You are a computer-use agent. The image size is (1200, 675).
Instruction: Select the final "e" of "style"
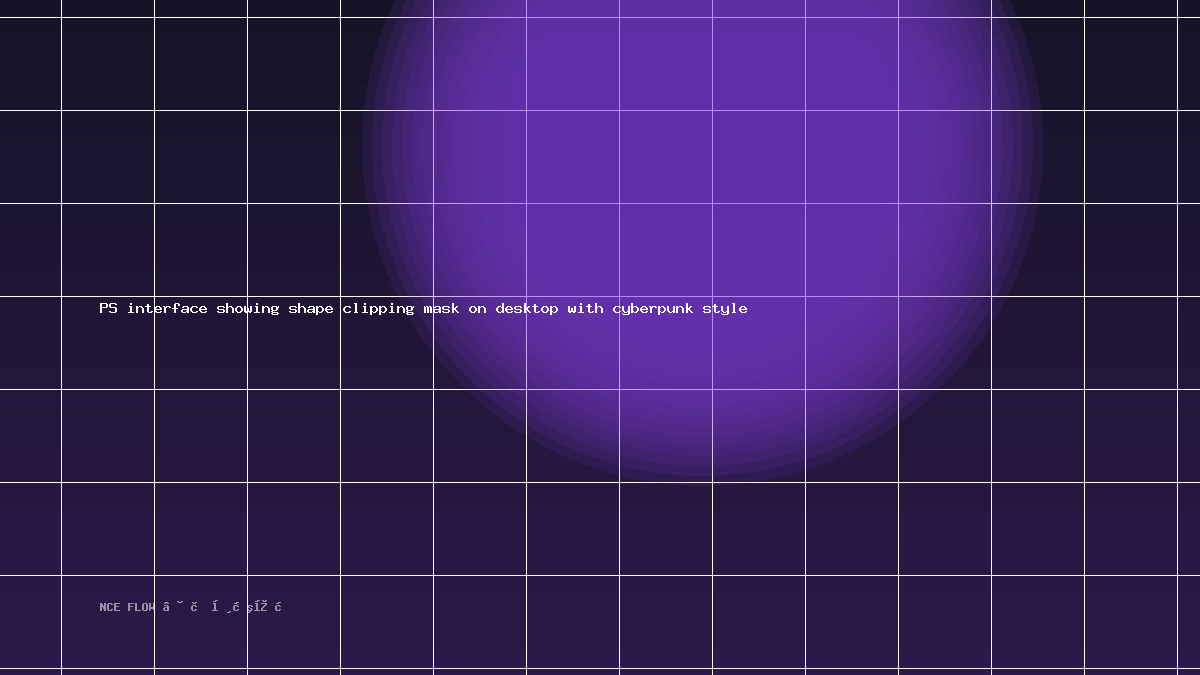(x=743, y=310)
